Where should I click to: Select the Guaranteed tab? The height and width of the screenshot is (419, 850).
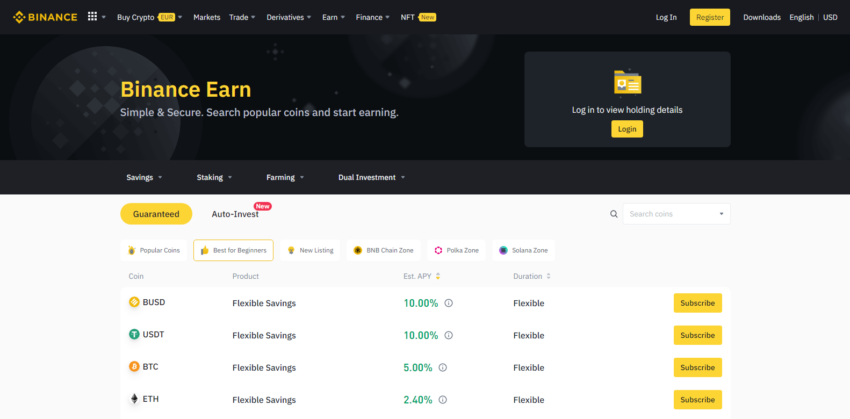(x=156, y=214)
